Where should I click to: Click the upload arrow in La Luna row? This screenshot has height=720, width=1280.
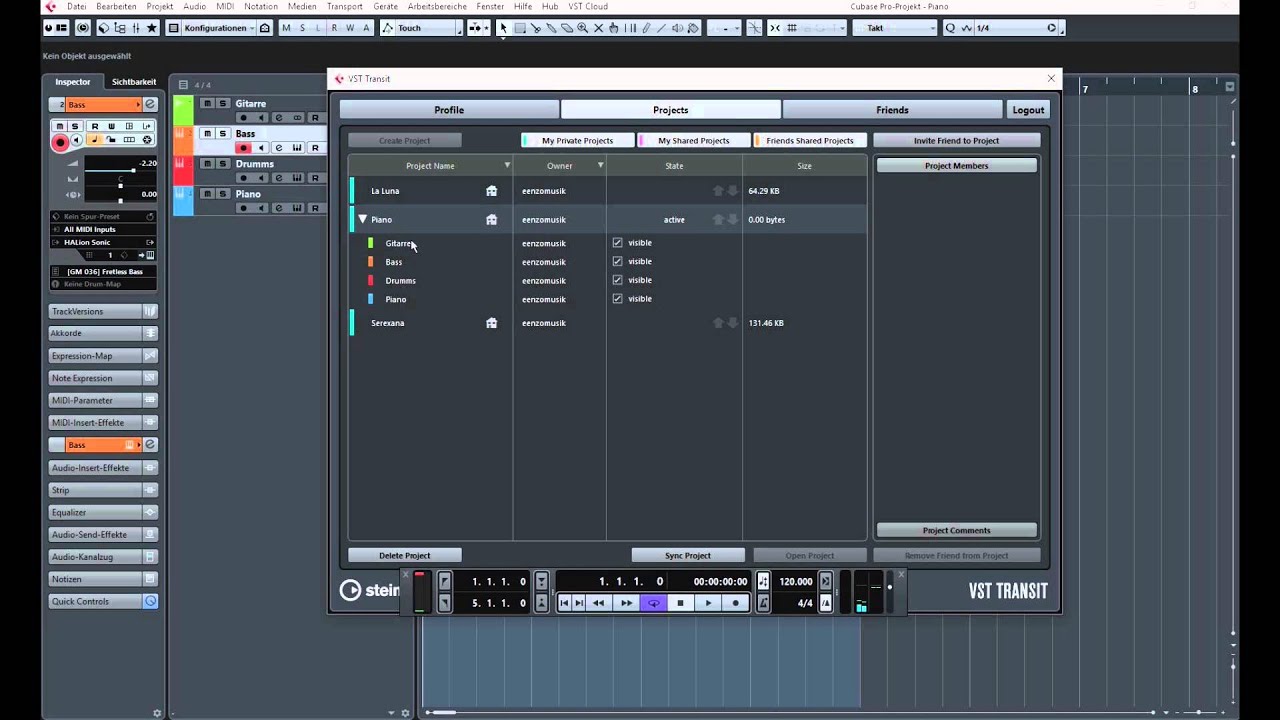[718, 191]
